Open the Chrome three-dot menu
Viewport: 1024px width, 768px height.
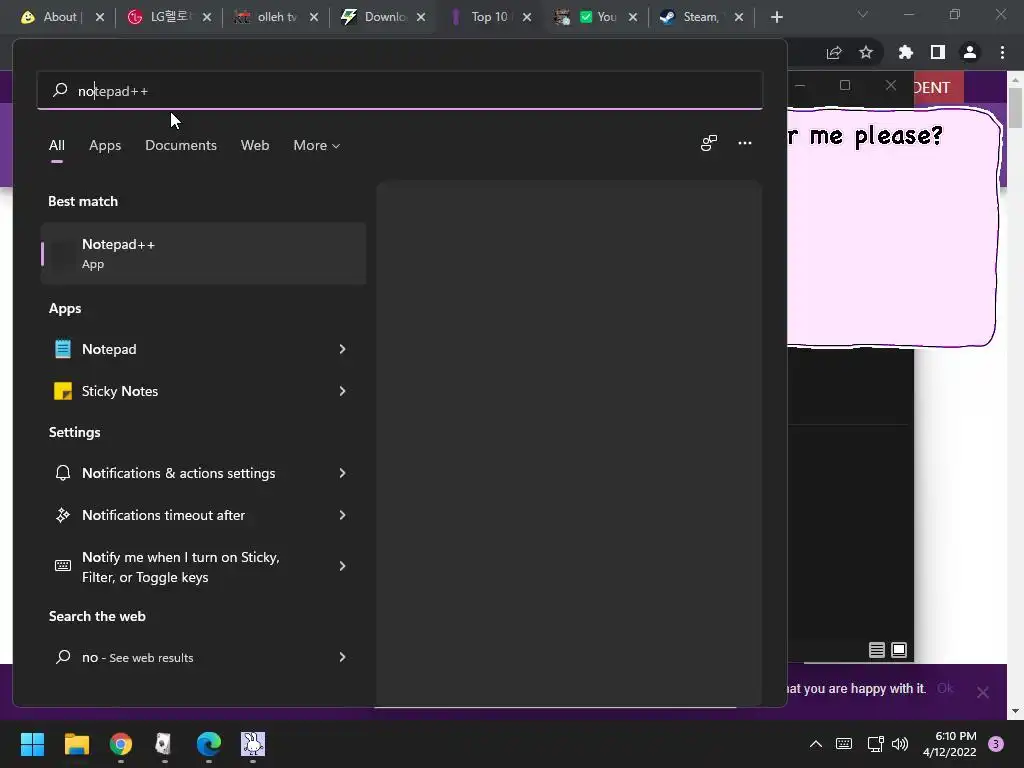point(1002,52)
